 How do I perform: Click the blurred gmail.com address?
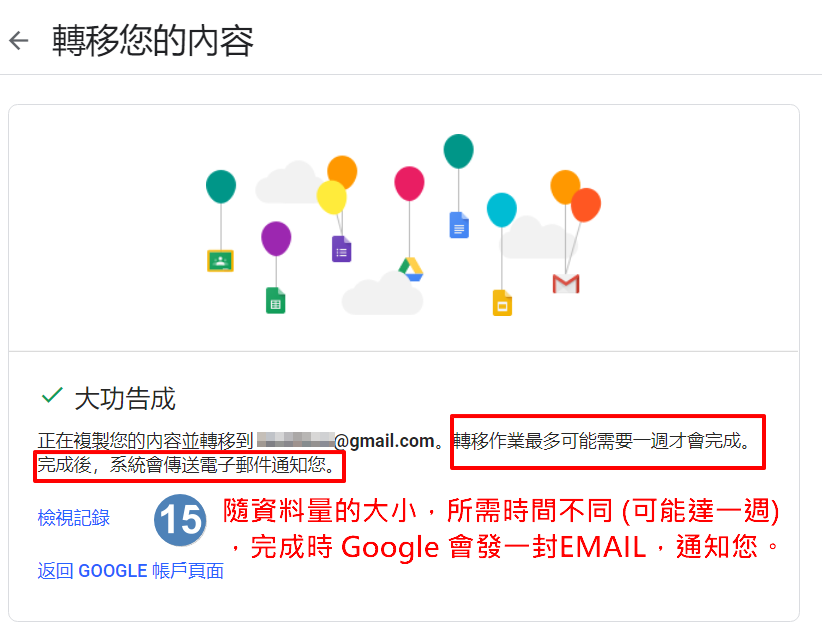346,441
